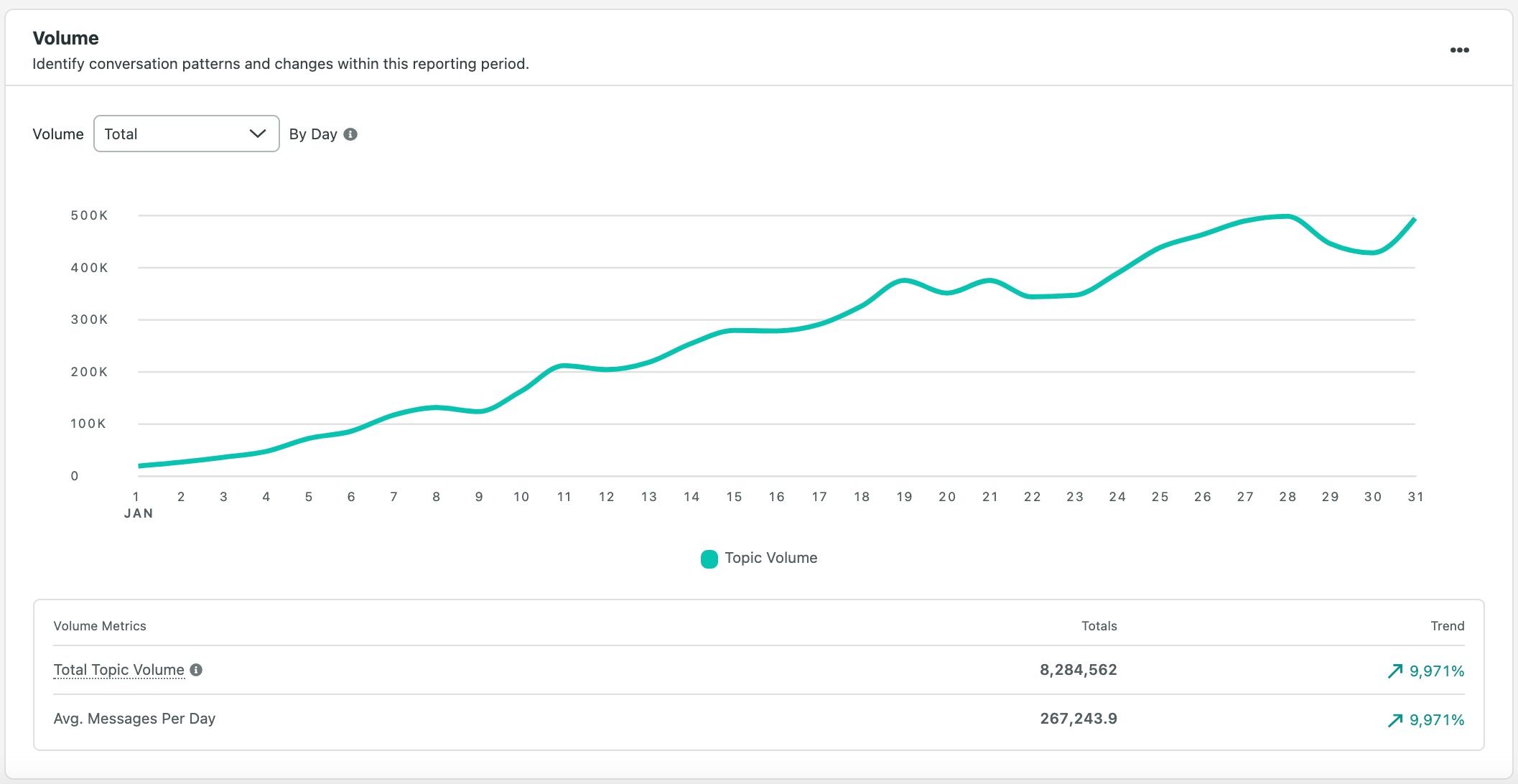The image size is (1518, 784).
Task: Click the 9,971% trend for Total Topic Volume
Action: pyautogui.click(x=1436, y=671)
